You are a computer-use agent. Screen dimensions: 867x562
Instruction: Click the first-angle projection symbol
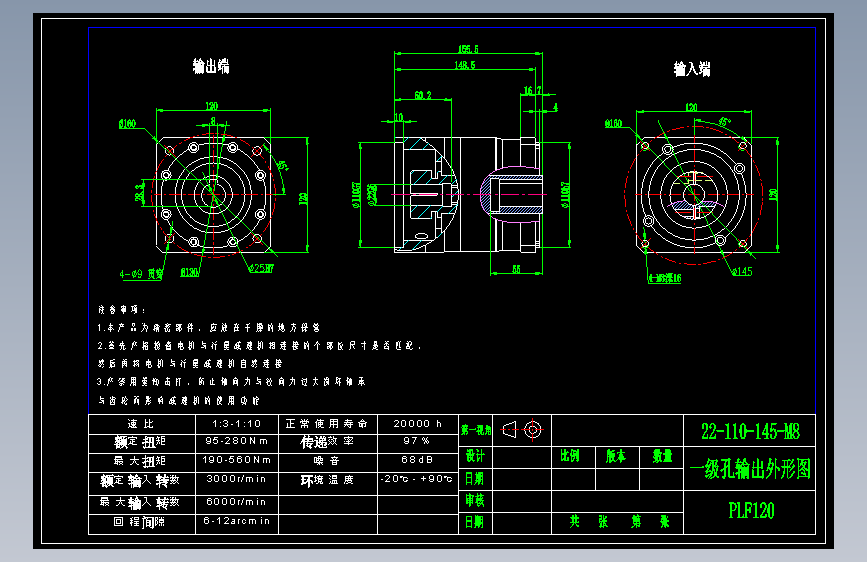[521, 429]
